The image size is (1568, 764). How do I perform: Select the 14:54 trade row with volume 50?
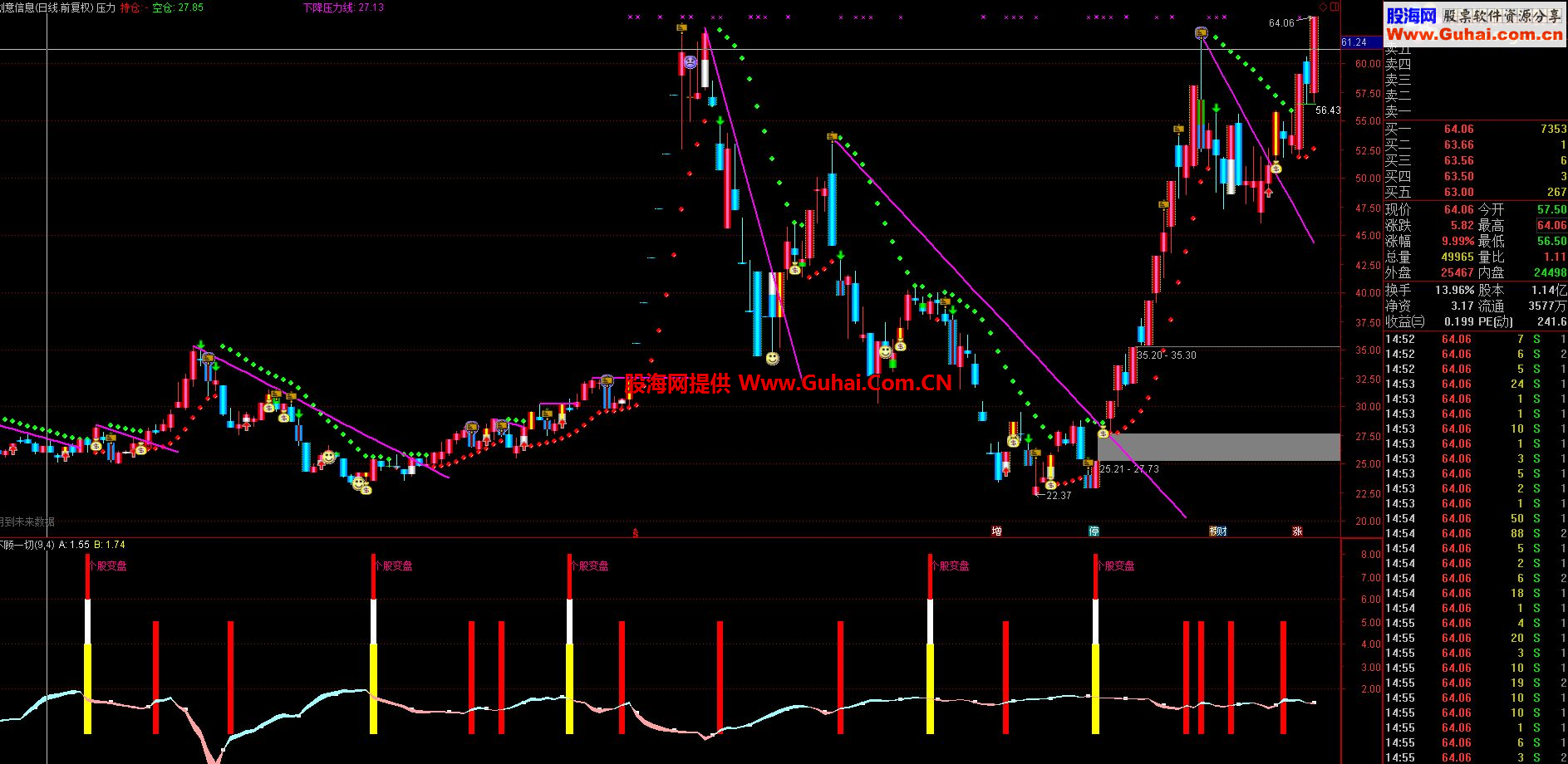click(1476, 518)
